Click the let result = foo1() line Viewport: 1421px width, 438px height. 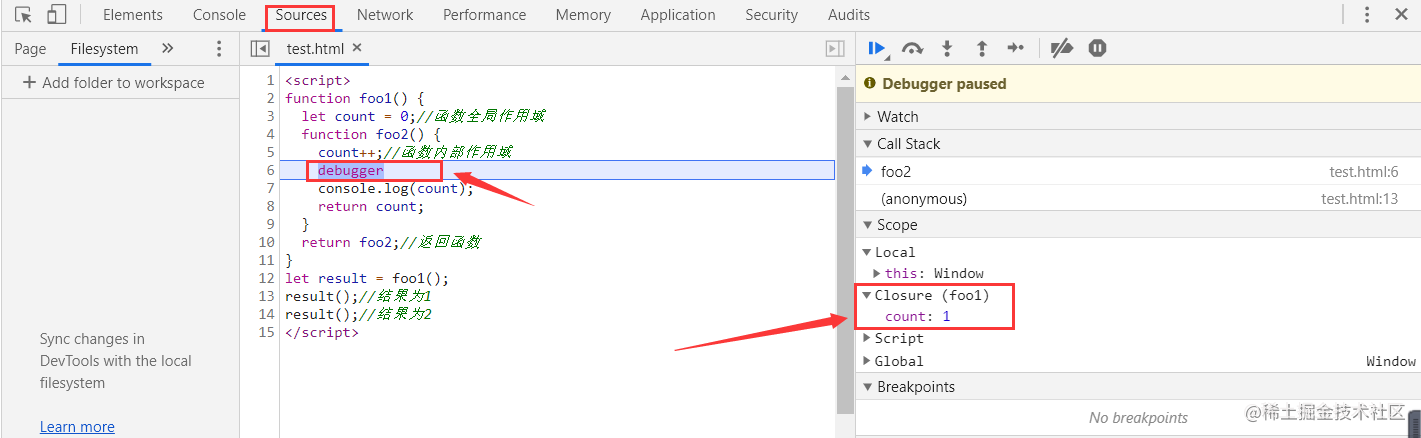[x=367, y=278]
